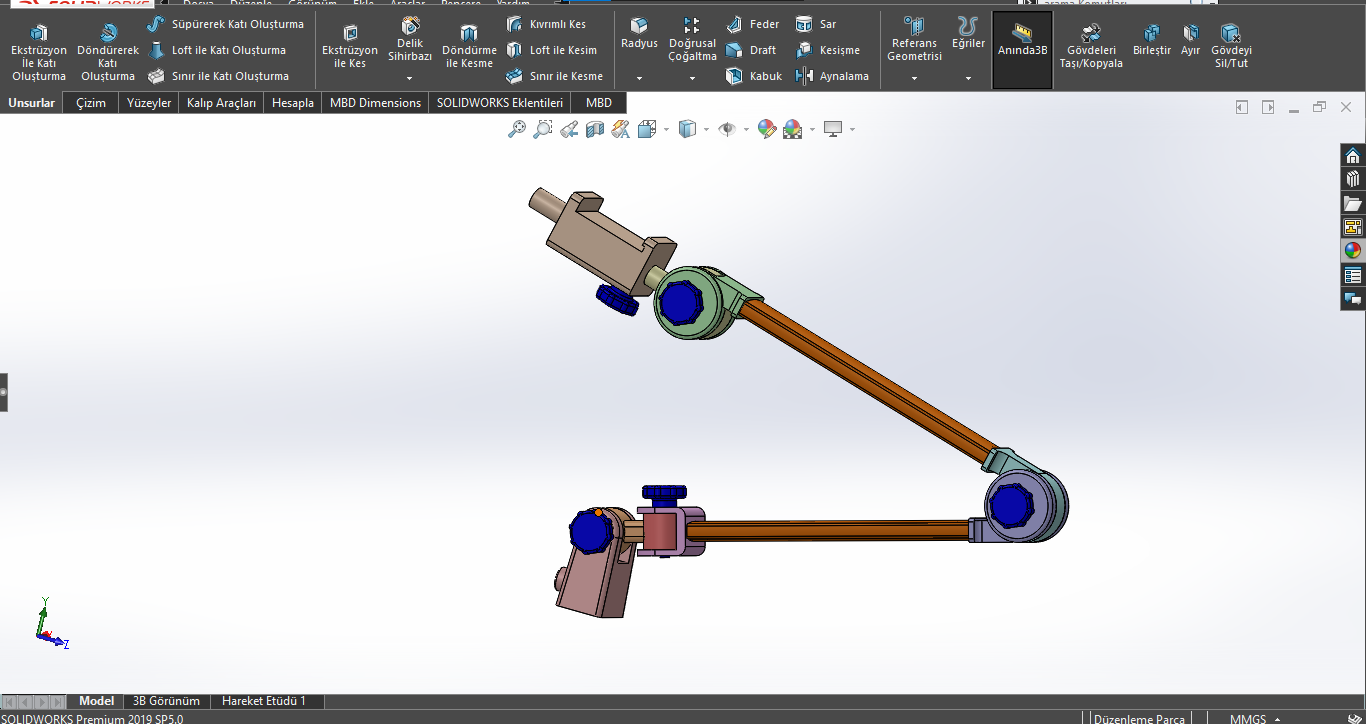Viewport: 1366px width, 724px height.
Task: Activate the Section View icon
Action: 595,129
